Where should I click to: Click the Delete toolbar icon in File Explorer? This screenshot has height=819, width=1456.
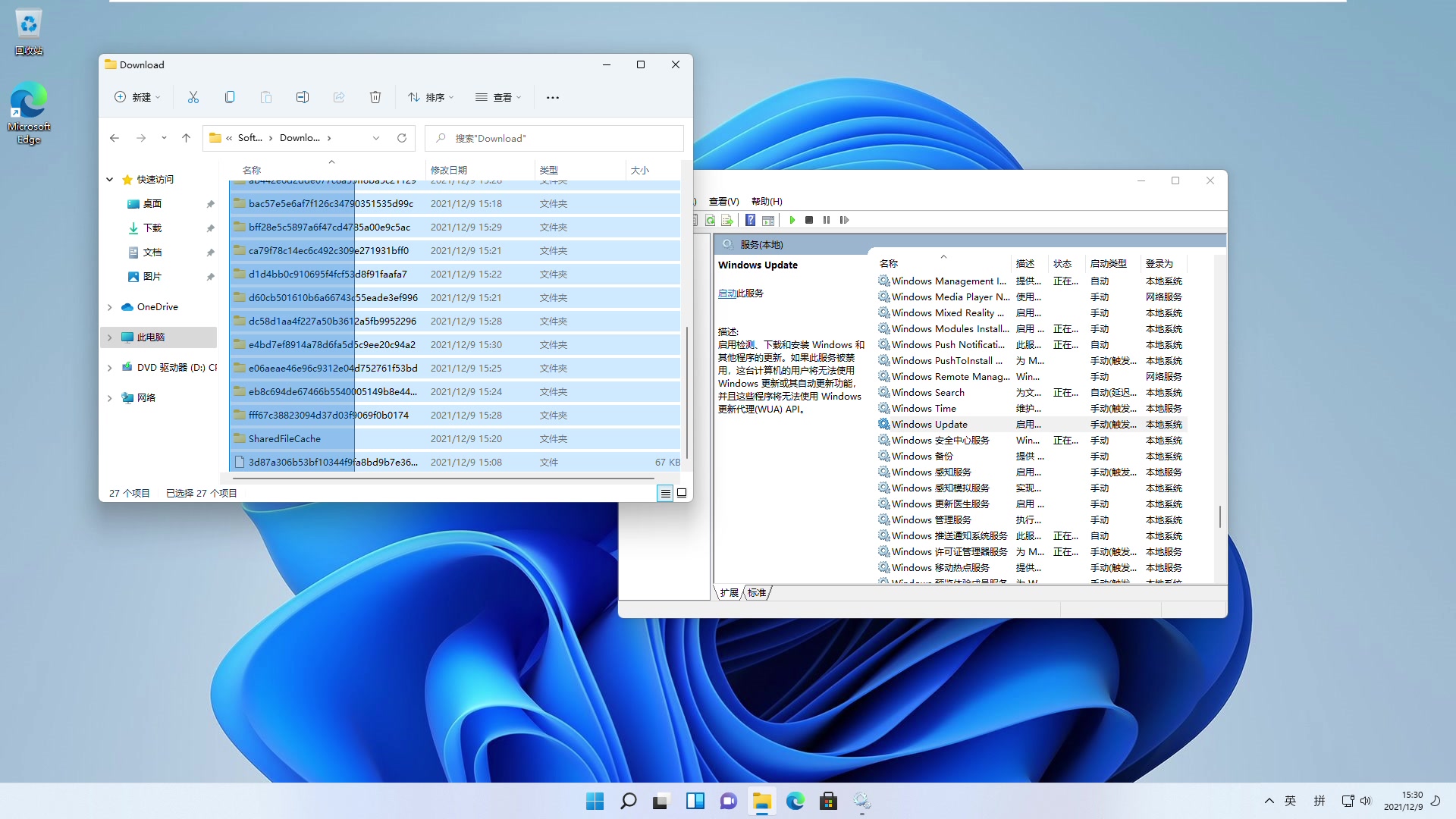[x=375, y=97]
